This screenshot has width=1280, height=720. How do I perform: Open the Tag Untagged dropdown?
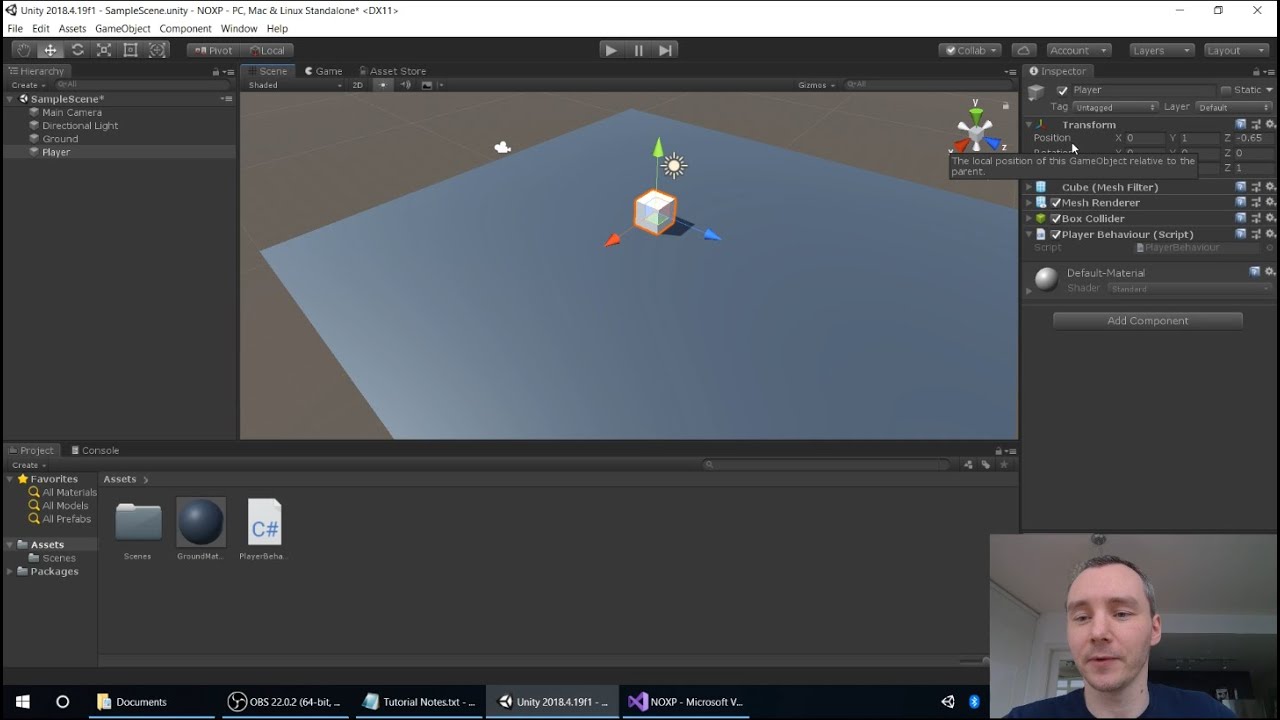1115,107
